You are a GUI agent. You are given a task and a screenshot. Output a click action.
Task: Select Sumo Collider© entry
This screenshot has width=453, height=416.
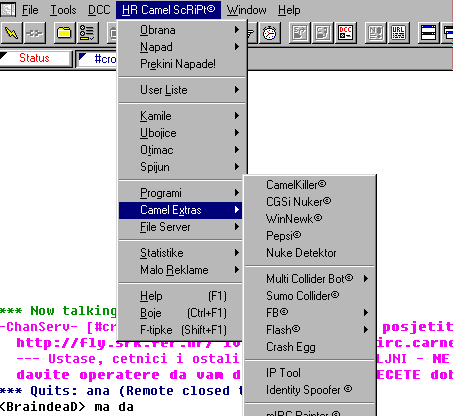pos(309,295)
